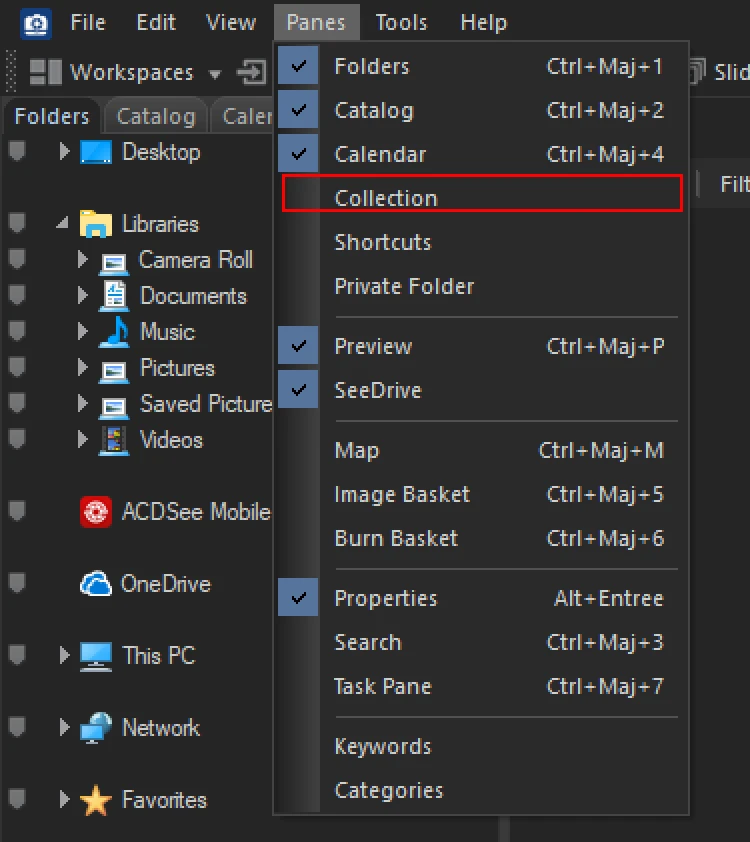Click the Videos film strip icon

click(114, 441)
